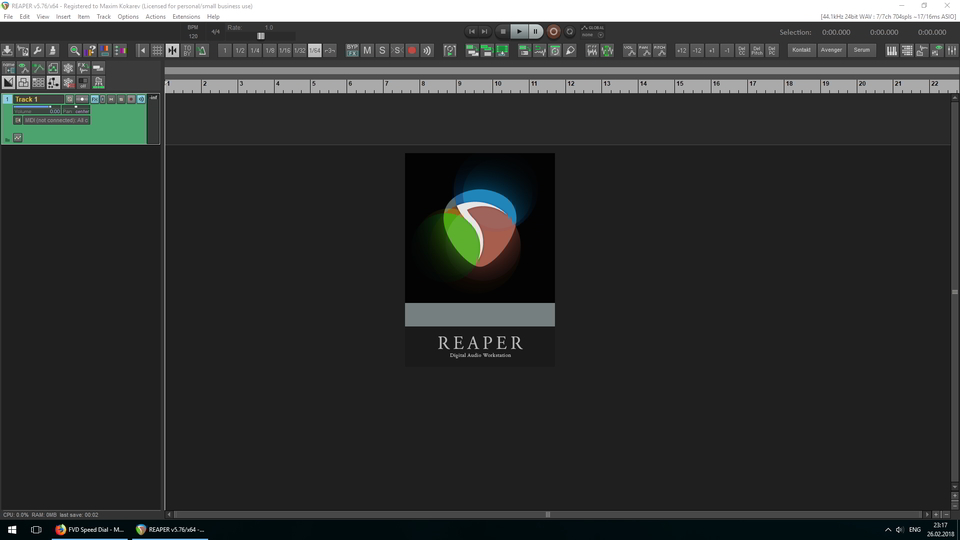Open the Insert menu

(63, 17)
